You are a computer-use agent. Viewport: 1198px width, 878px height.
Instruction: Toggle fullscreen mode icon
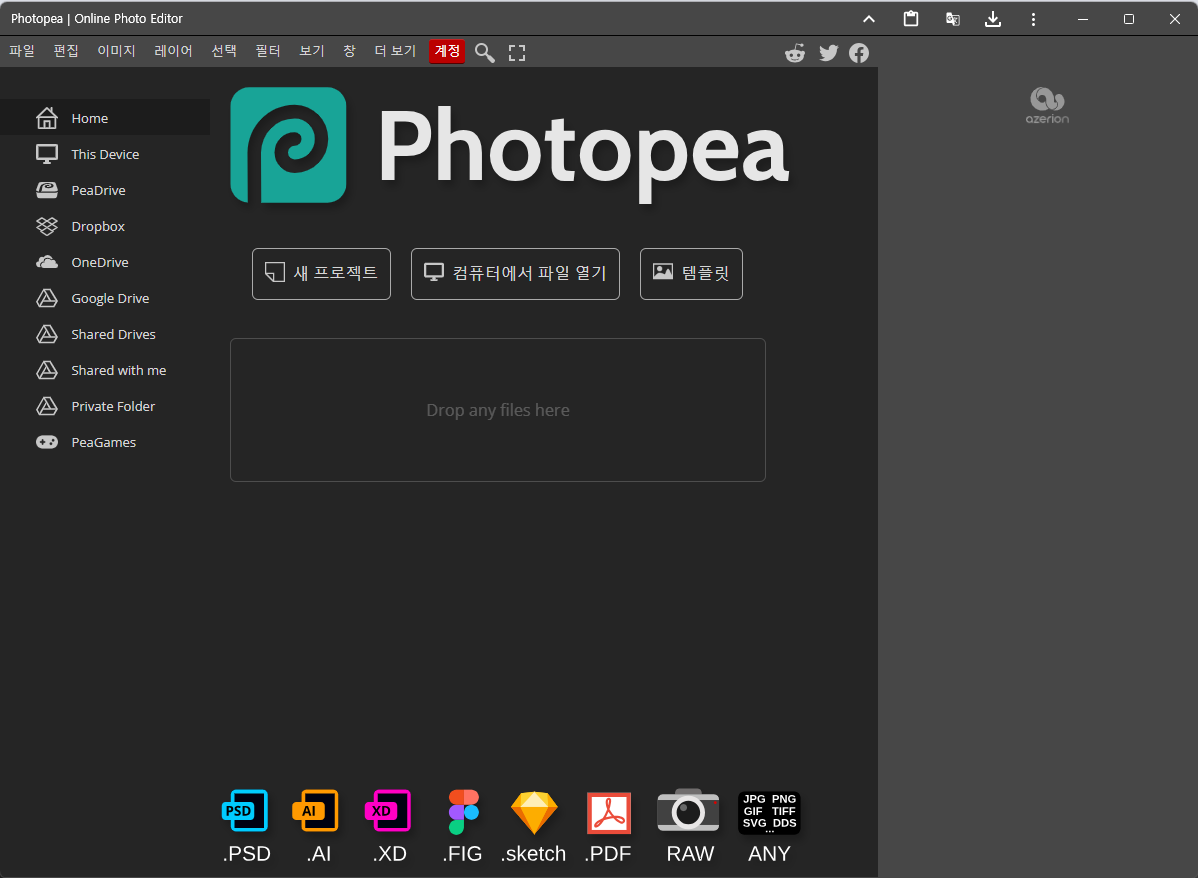[517, 53]
